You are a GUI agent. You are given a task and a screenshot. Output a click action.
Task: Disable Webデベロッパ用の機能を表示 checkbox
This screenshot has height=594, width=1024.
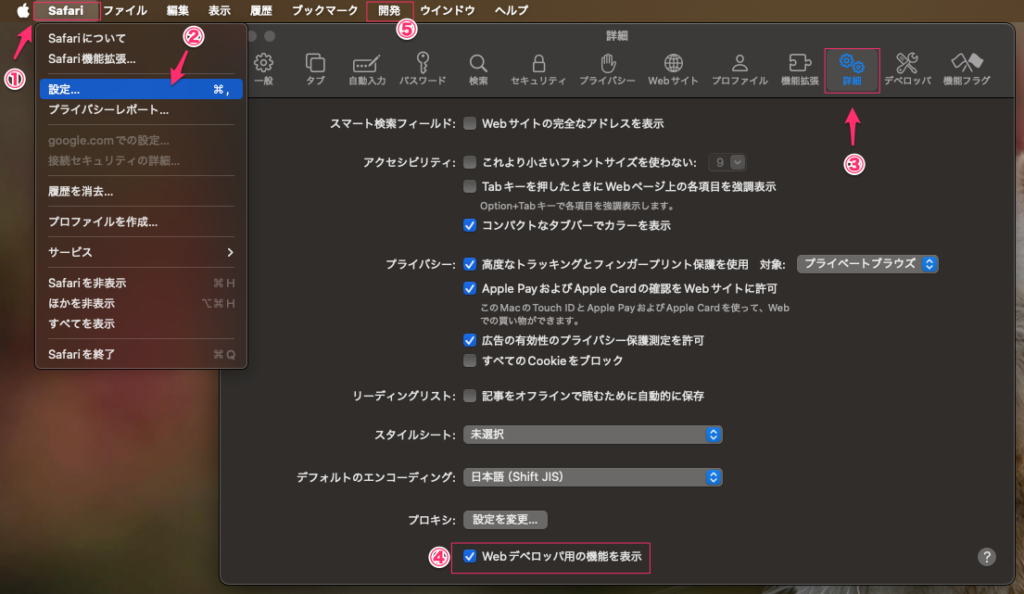point(470,555)
